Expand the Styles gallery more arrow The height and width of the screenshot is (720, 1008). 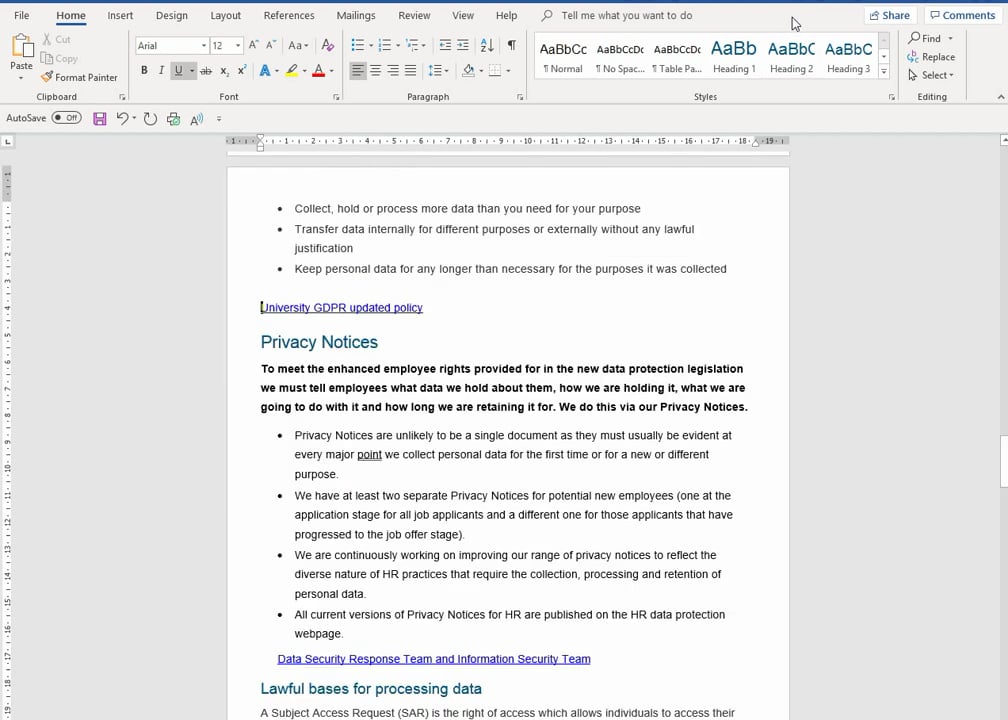pos(884,72)
